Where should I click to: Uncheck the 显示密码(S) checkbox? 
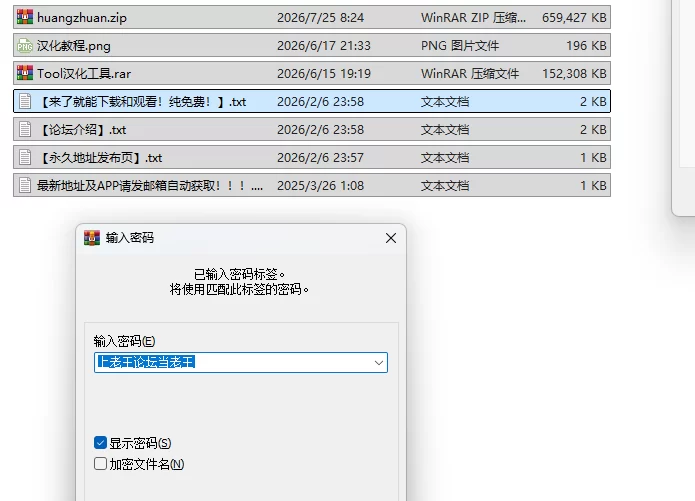[x=100, y=442]
